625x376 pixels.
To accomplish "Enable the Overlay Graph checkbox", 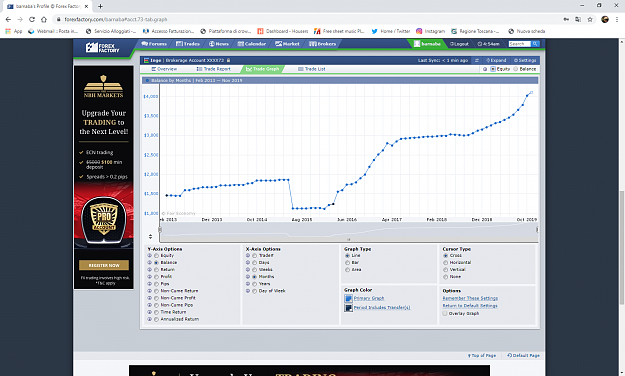I will click(x=445, y=313).
